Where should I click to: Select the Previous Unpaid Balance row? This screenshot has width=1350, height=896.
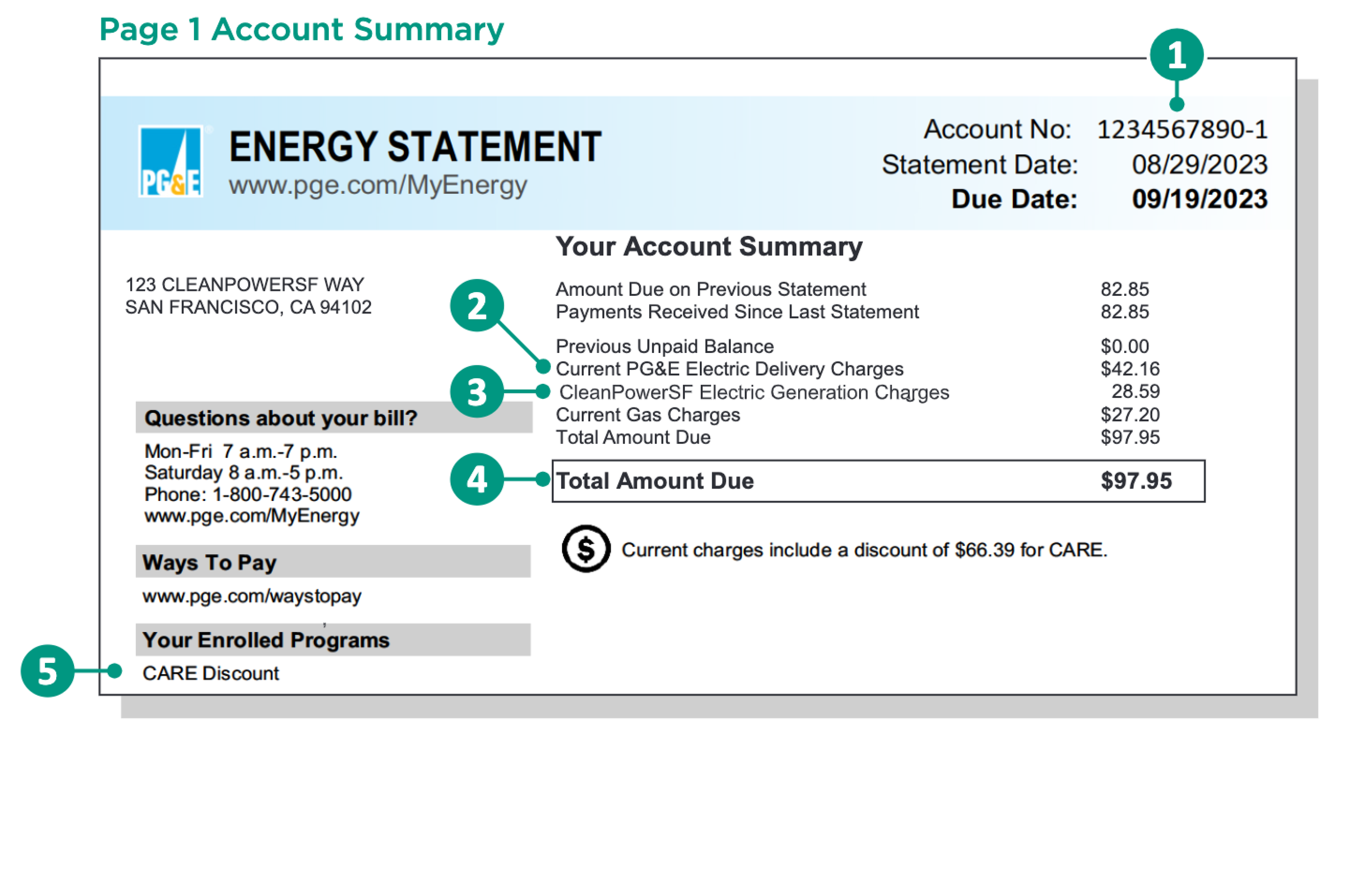[665, 347]
